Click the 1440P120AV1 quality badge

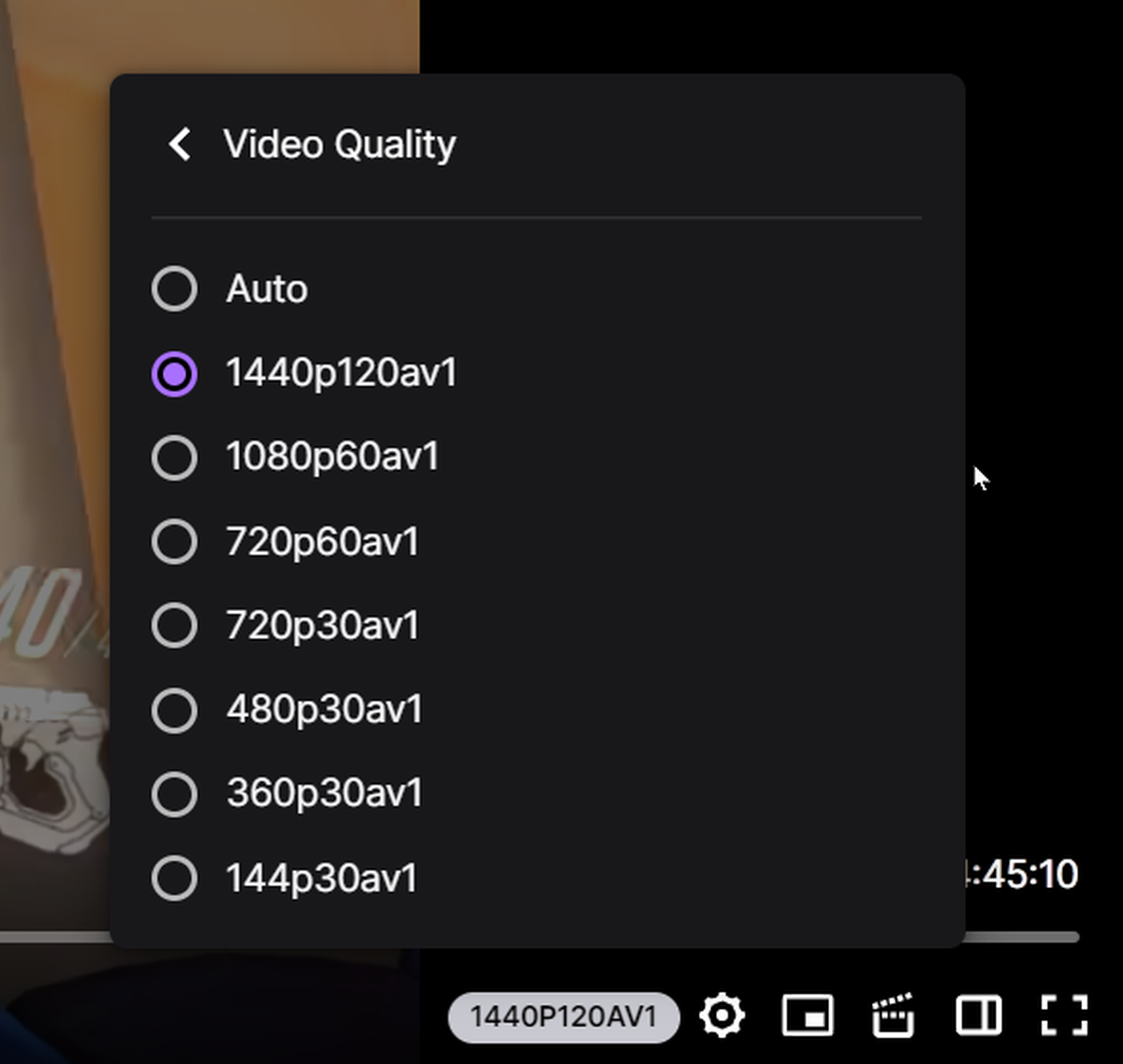click(564, 1017)
